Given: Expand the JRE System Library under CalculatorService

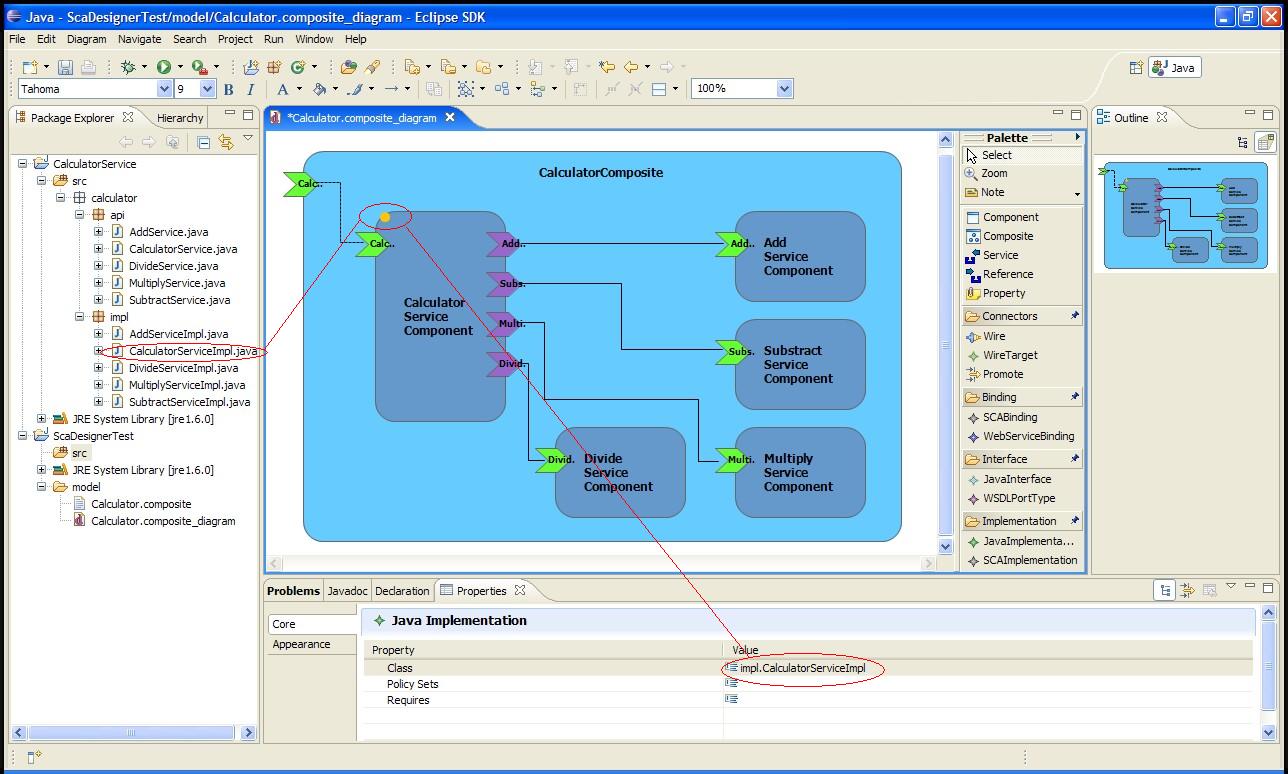Looking at the screenshot, I should 41,419.
